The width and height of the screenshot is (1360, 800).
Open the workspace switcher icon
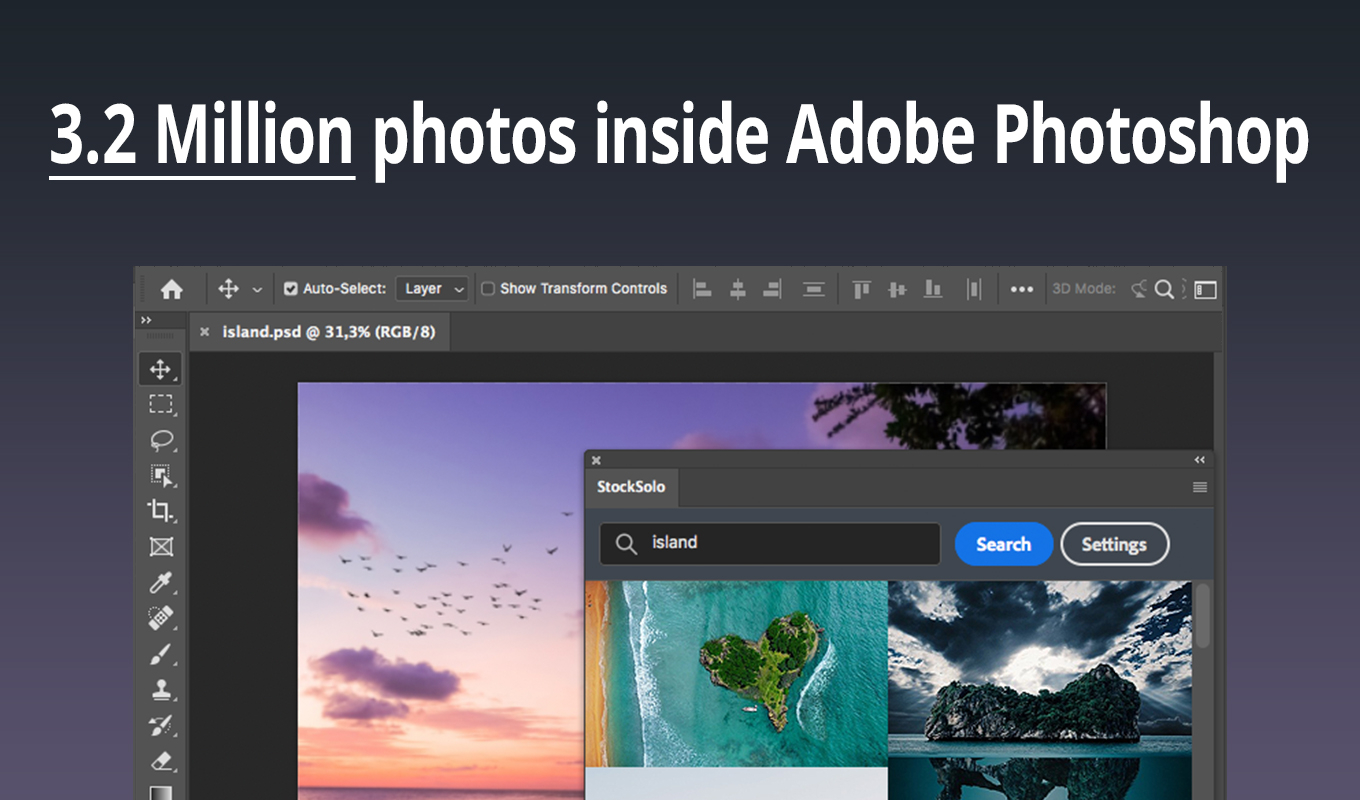pyautogui.click(x=1206, y=289)
